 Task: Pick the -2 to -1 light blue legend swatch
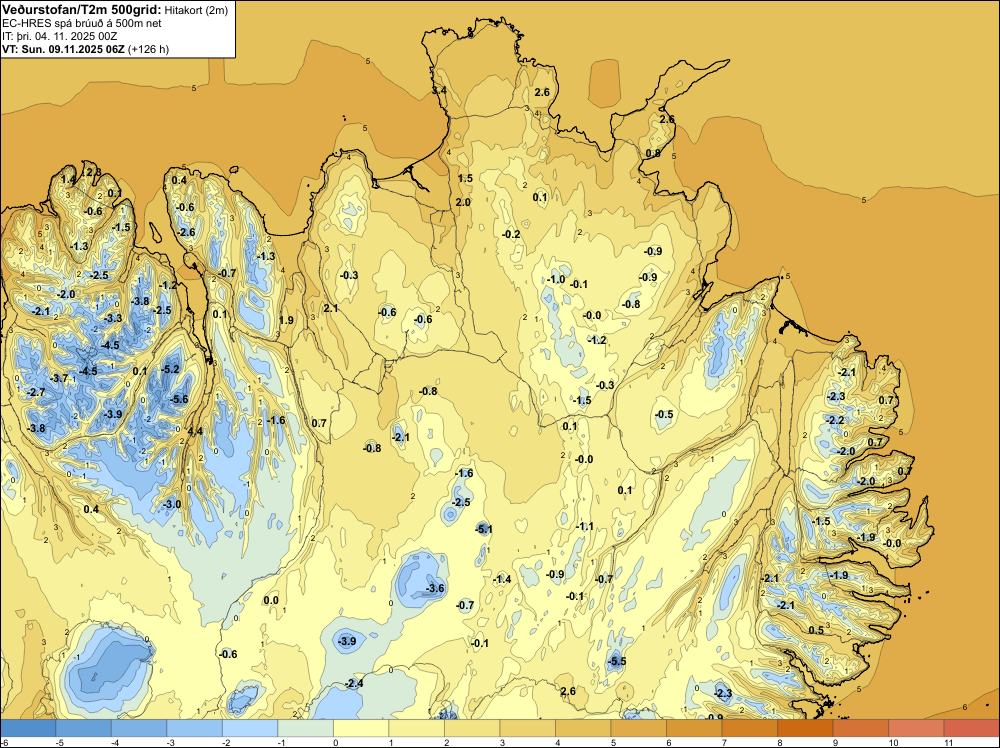point(250,728)
